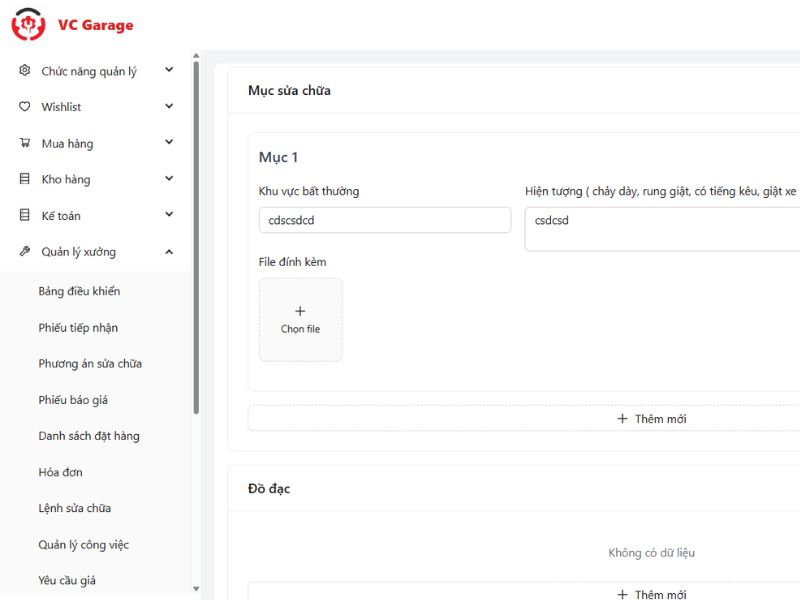Click the VC Garage logo icon
800x600 pixels.
(x=28, y=25)
